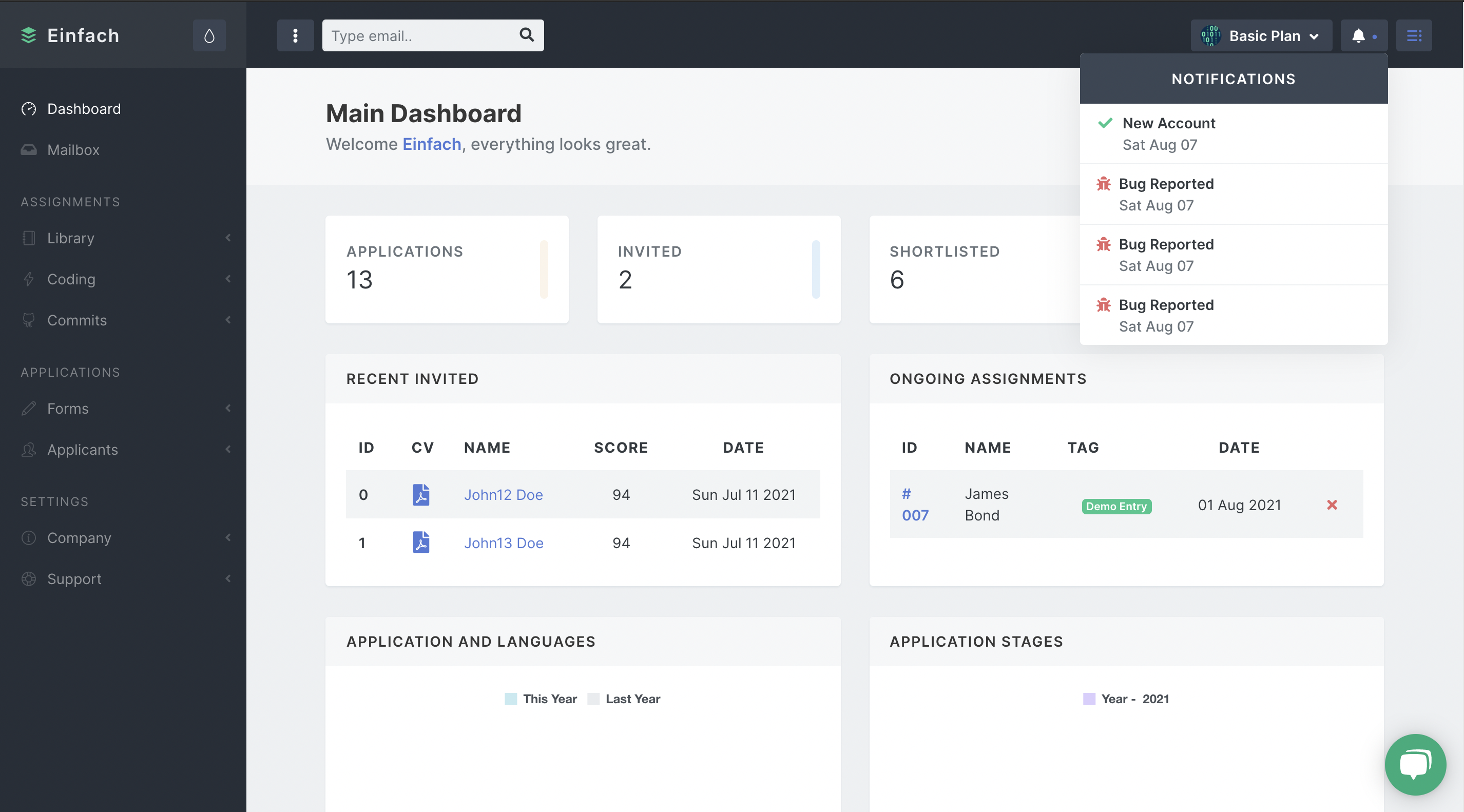This screenshot has height=812, width=1464.
Task: Click the Year - 2021 legend swatch
Action: tap(1089, 699)
